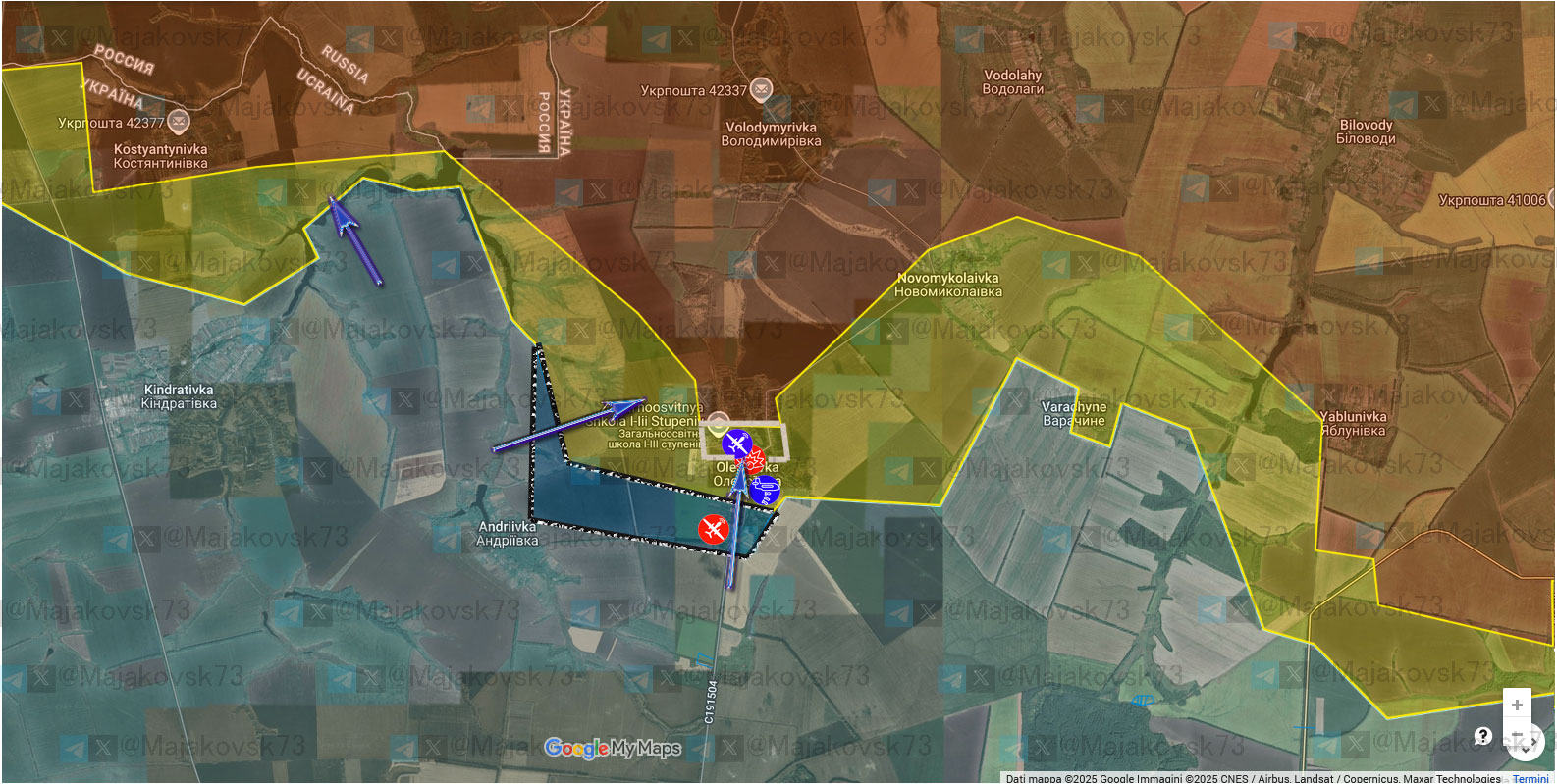Click the Укрпошта 42337 text label
The image size is (1557, 784).
(x=693, y=90)
